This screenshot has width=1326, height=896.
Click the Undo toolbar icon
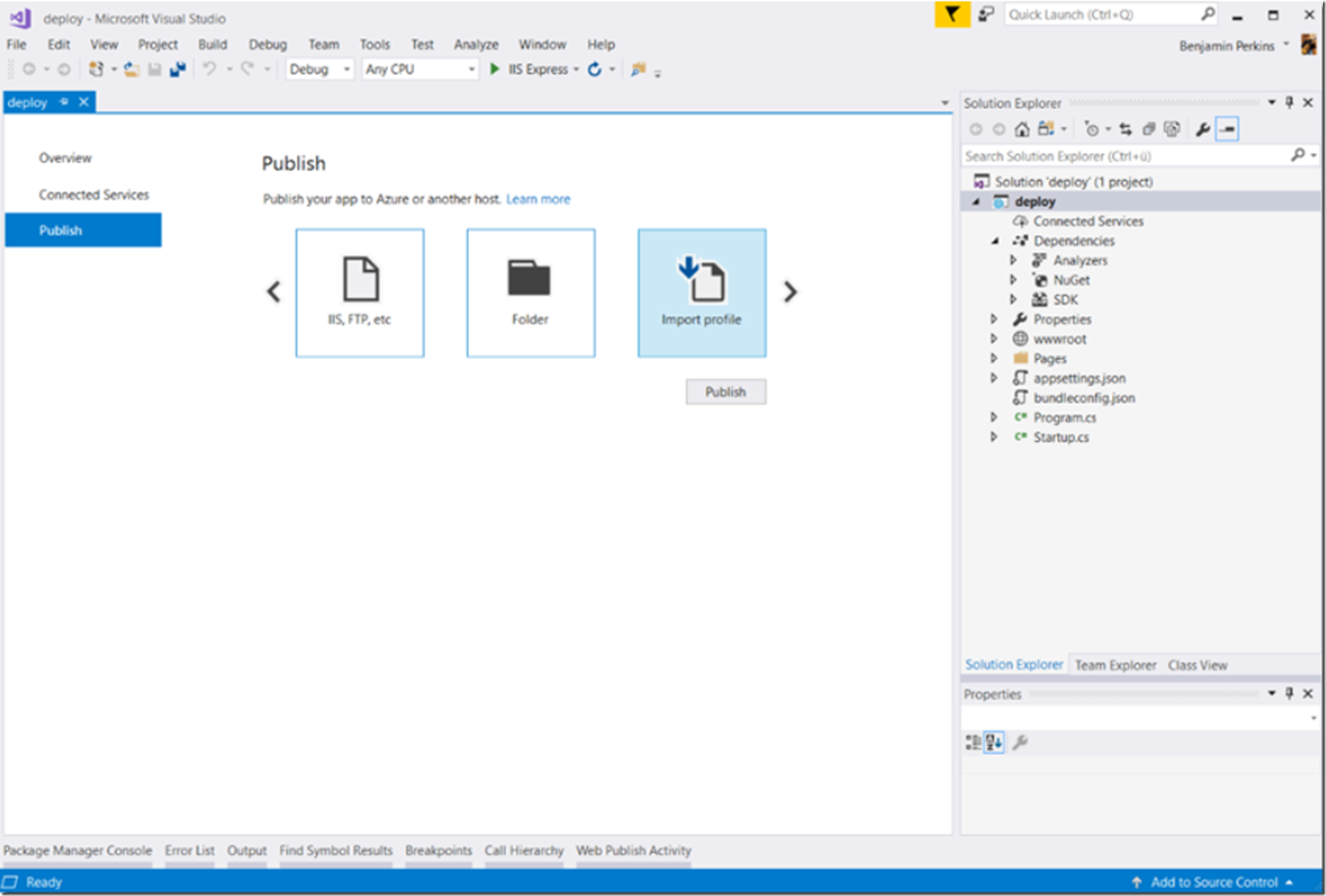click(209, 69)
